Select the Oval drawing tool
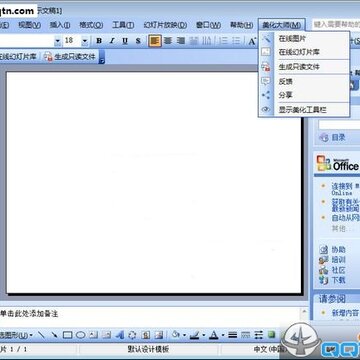This screenshot has width=360, height=360. click(81, 335)
